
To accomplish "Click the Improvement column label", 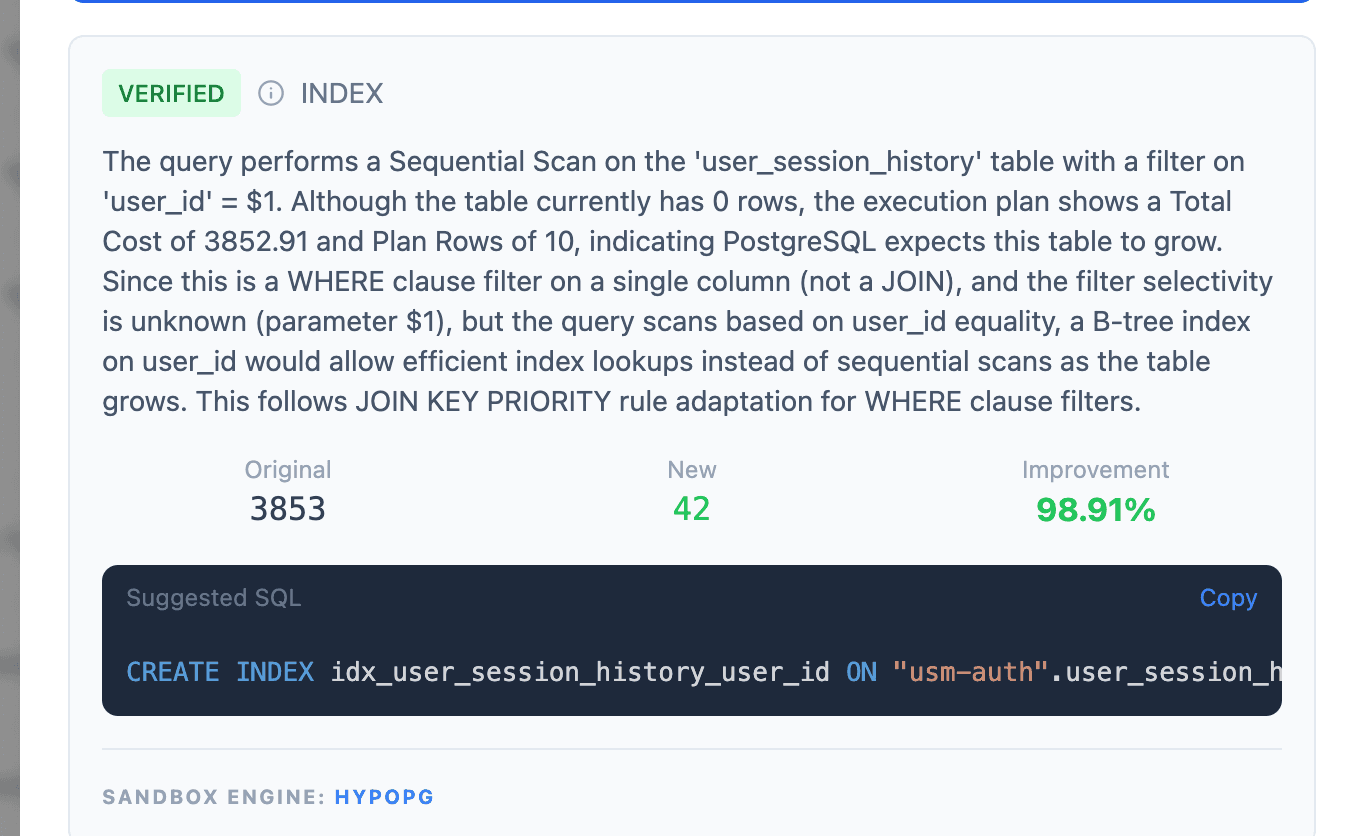I will pyautogui.click(x=1095, y=470).
